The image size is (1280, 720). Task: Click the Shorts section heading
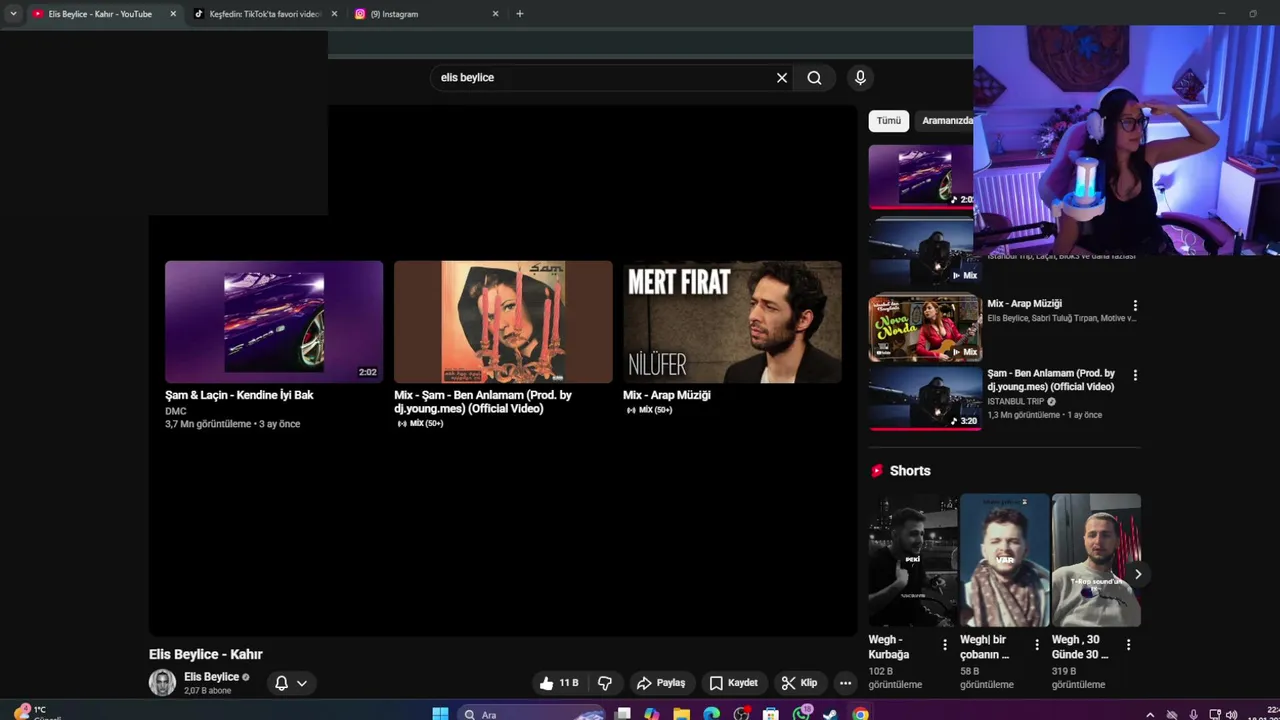910,471
